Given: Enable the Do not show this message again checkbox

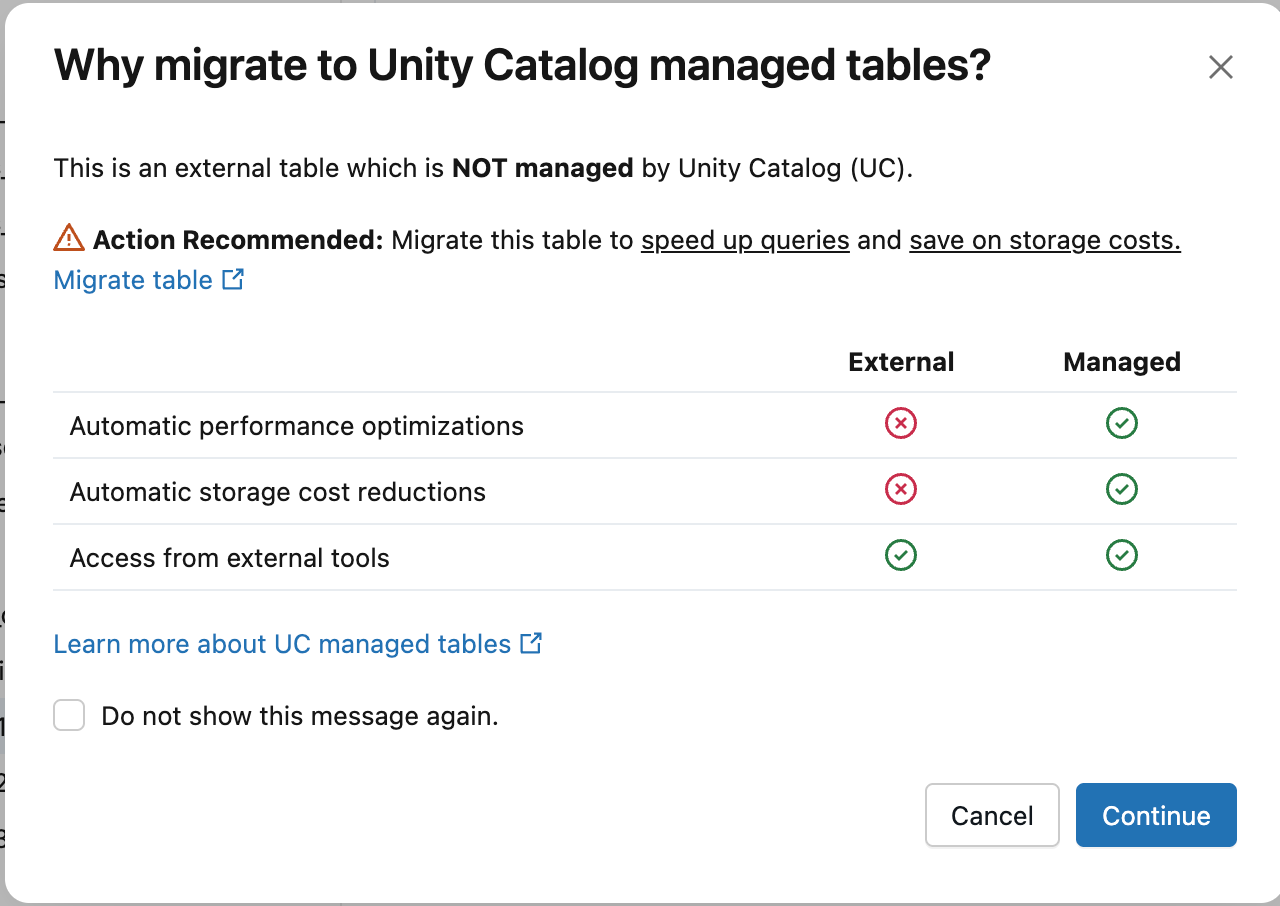Looking at the screenshot, I should coord(69,715).
